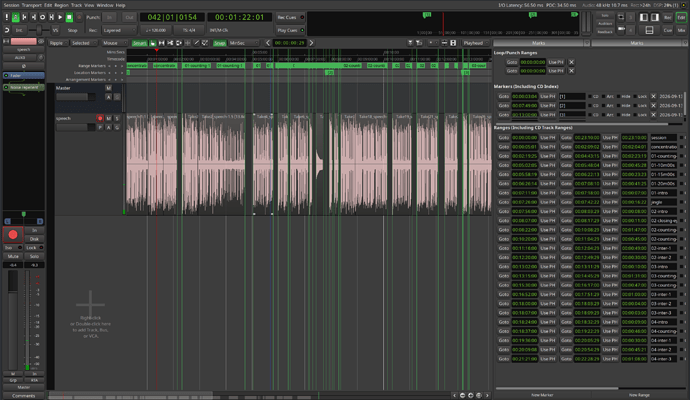Open the Int. sync source dropdown
690x400 pixels.
[x=19, y=30]
